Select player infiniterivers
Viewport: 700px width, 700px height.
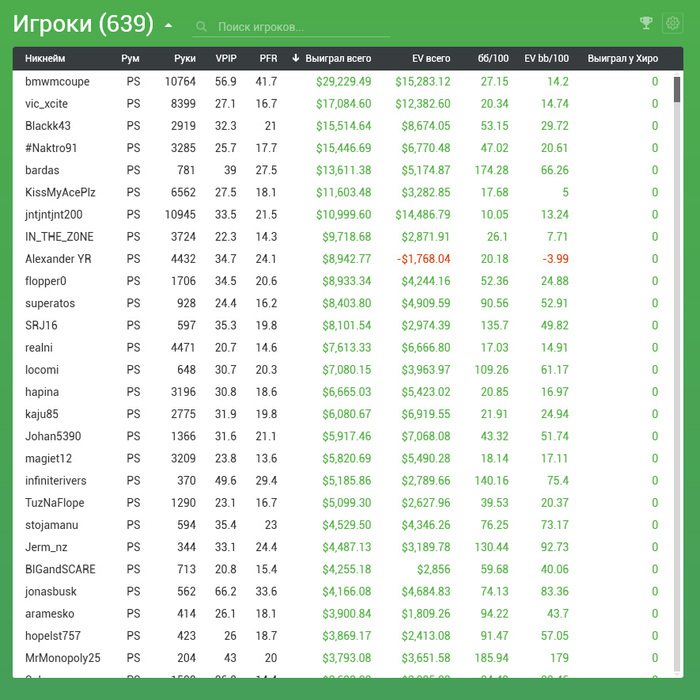coord(56,481)
